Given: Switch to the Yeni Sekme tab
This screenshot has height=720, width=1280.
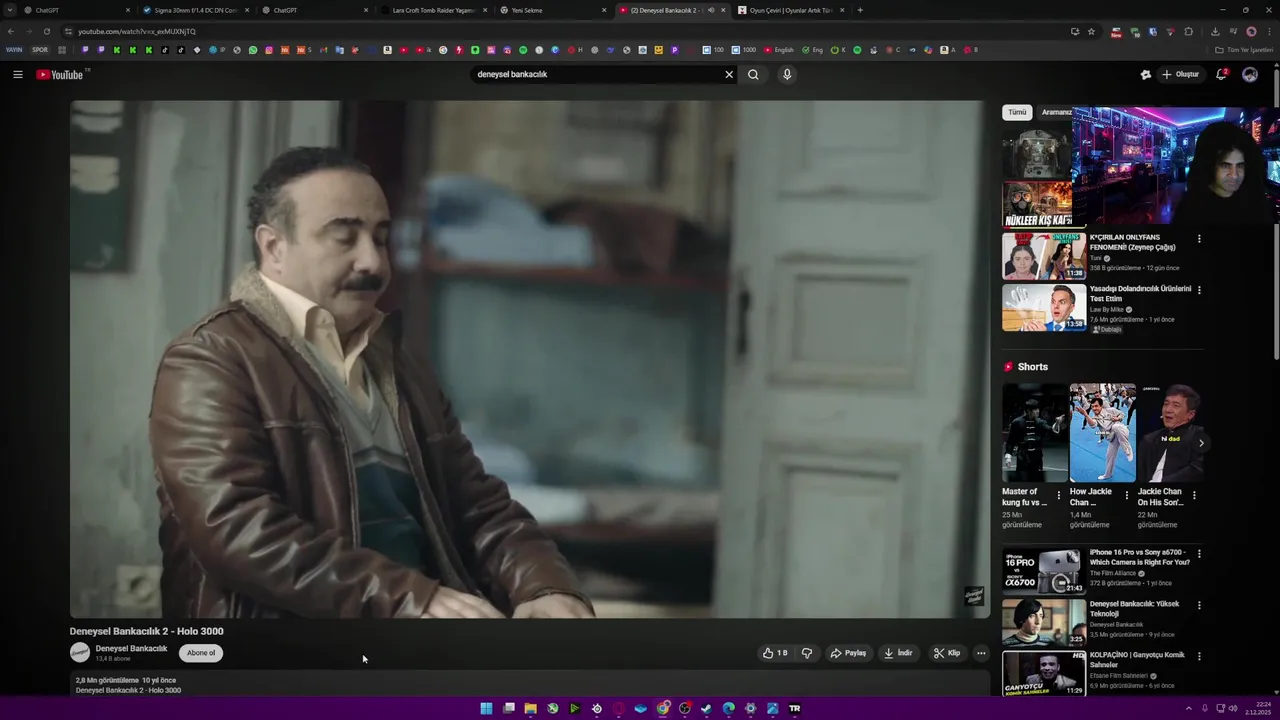Looking at the screenshot, I should (552, 10).
